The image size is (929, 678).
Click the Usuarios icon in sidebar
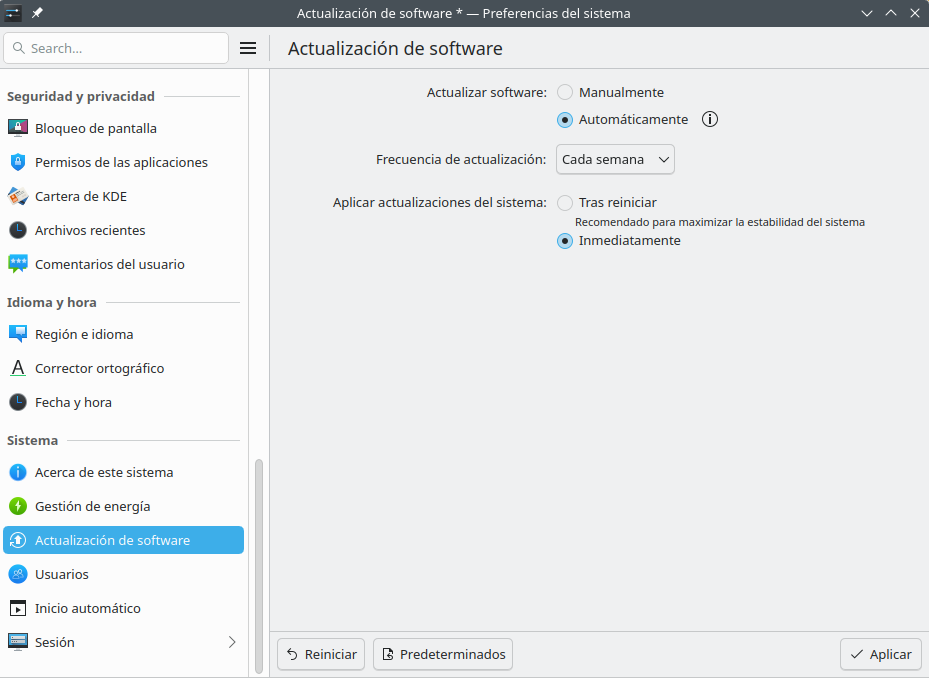pyautogui.click(x=18, y=574)
